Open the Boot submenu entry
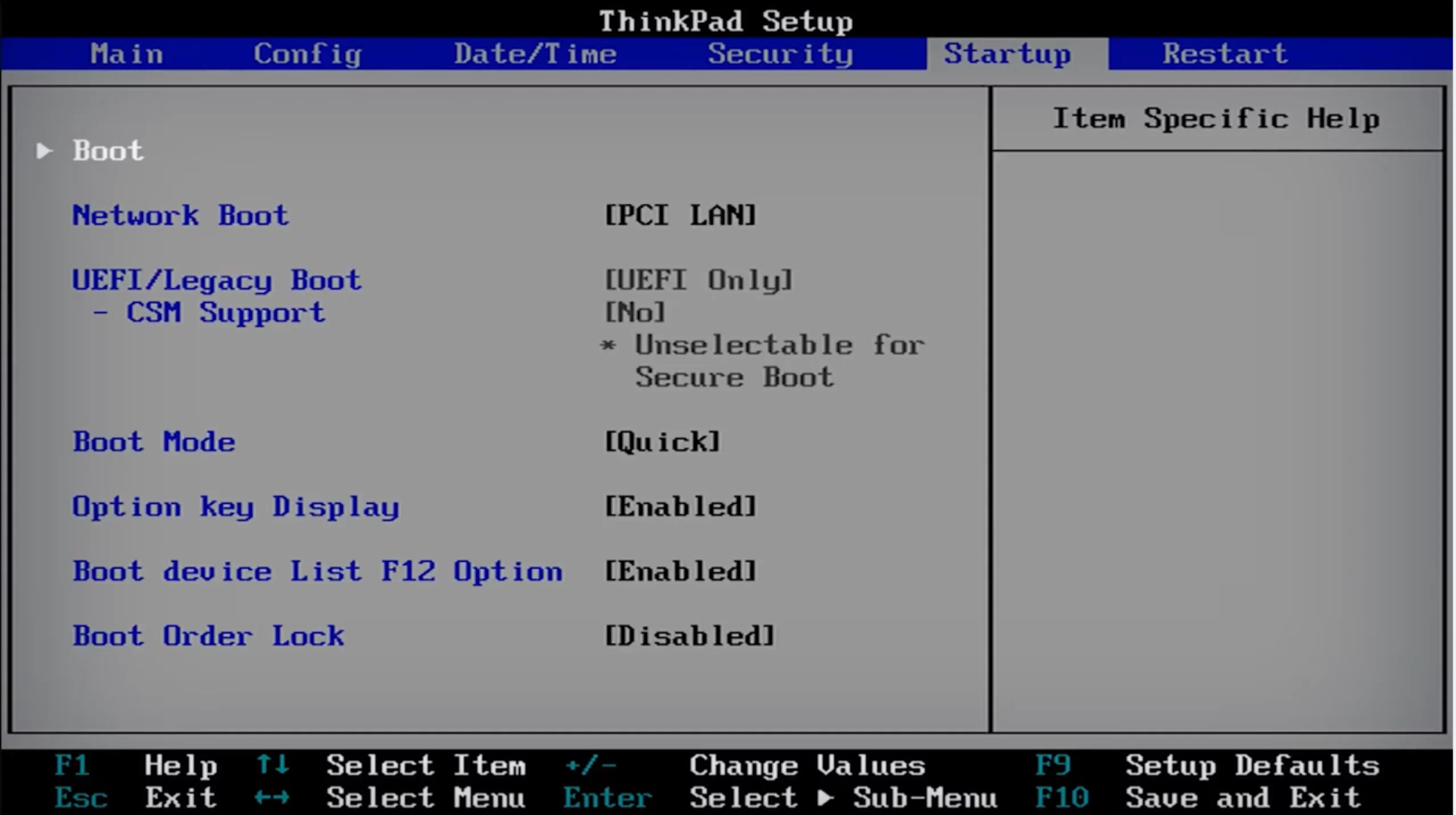 (x=108, y=151)
